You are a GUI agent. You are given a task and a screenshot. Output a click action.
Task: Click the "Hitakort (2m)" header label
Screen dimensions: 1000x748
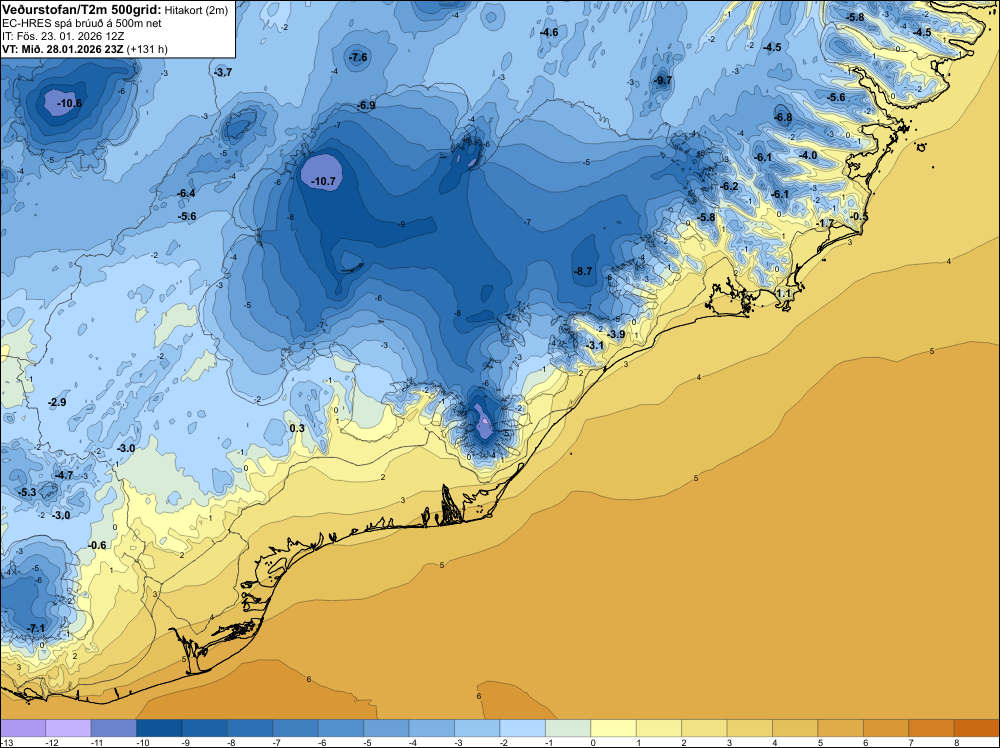click(196, 10)
